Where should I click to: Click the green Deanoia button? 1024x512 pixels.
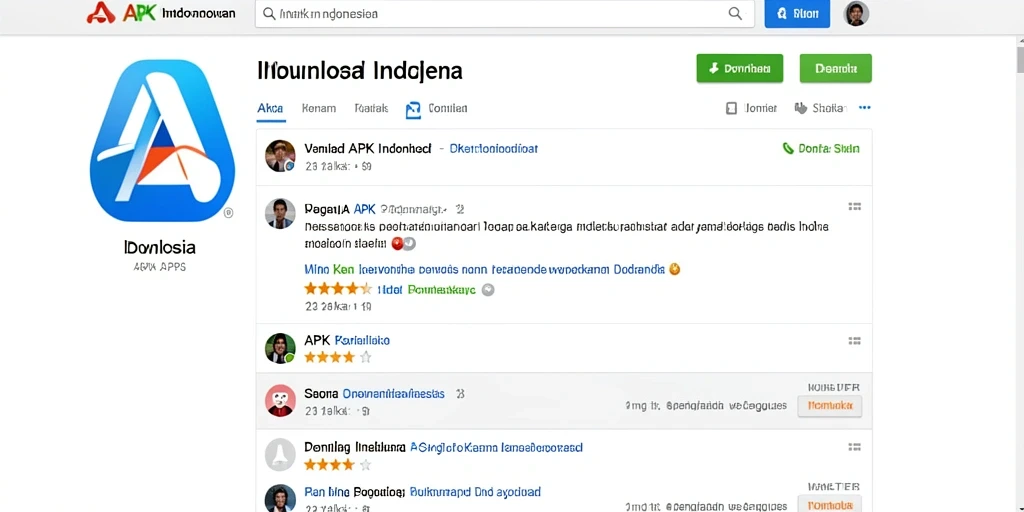(835, 68)
